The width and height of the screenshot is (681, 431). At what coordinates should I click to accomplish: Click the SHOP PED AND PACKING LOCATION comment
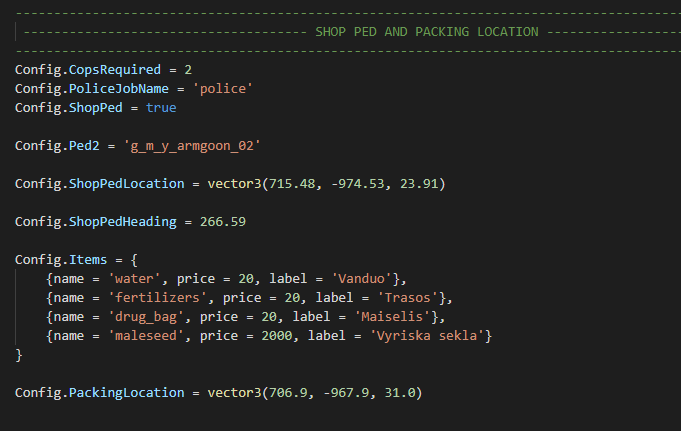point(426,32)
